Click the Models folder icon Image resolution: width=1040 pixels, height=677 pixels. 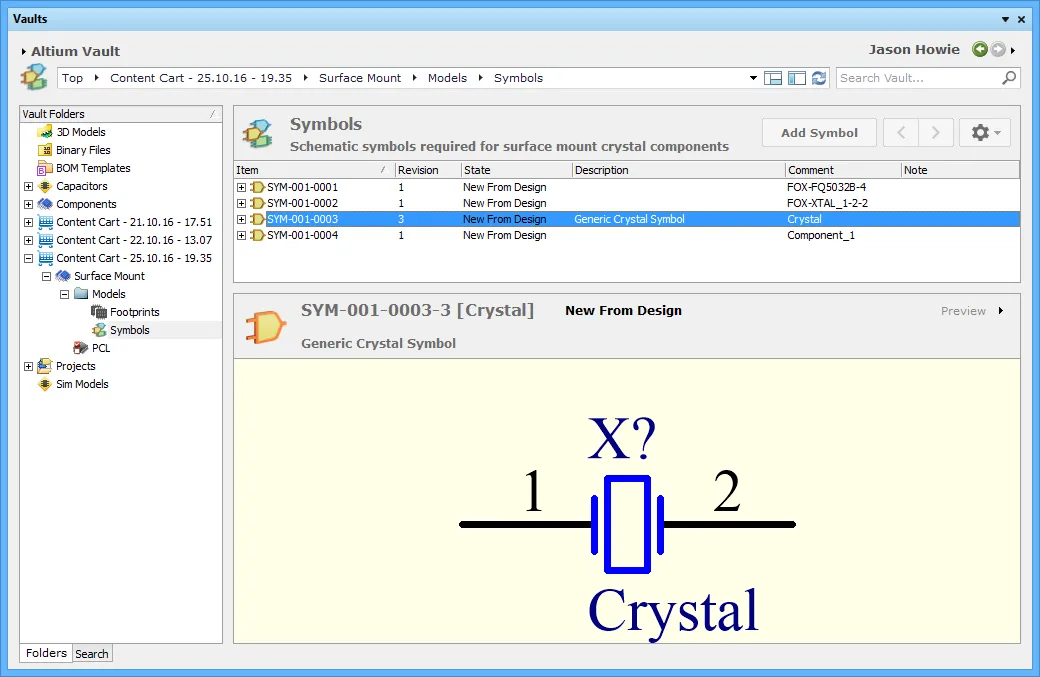pyautogui.click(x=81, y=294)
